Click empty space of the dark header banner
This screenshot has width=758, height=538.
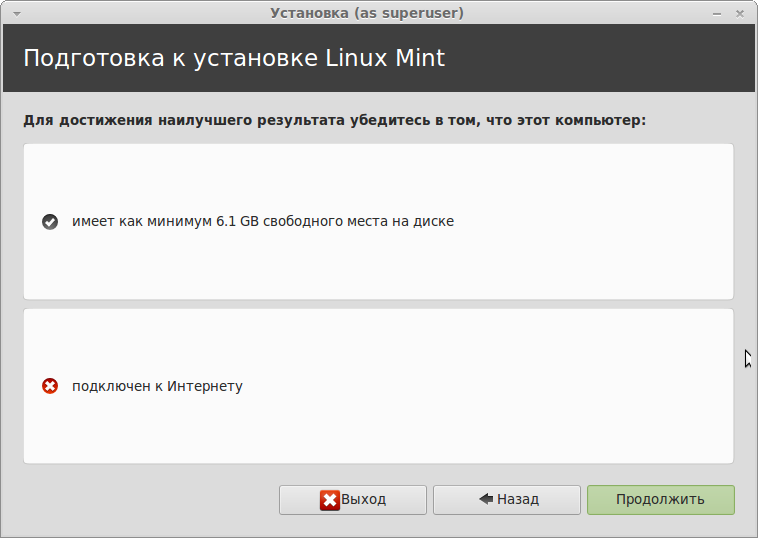(x=600, y=57)
